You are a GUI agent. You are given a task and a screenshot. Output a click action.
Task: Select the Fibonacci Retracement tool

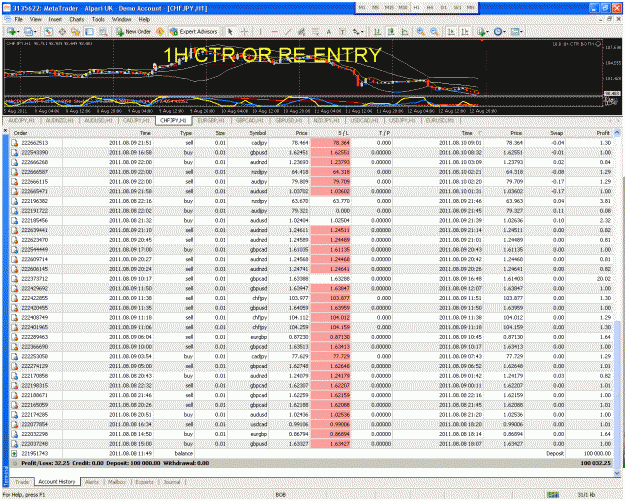click(315, 31)
